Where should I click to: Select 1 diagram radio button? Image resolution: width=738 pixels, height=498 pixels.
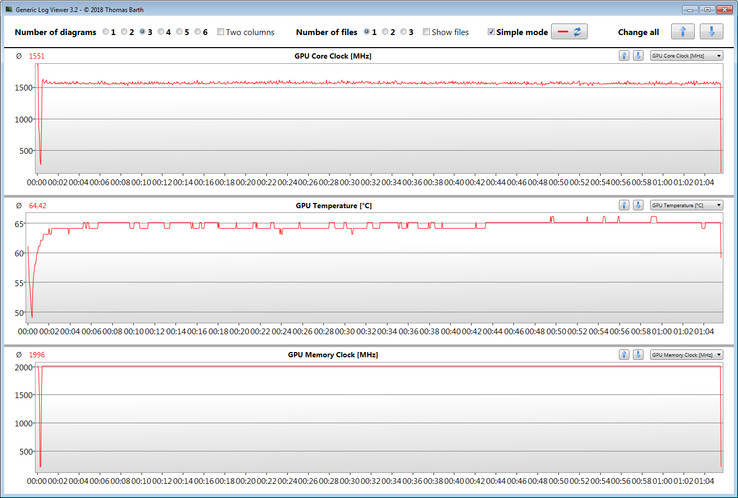[x=106, y=32]
